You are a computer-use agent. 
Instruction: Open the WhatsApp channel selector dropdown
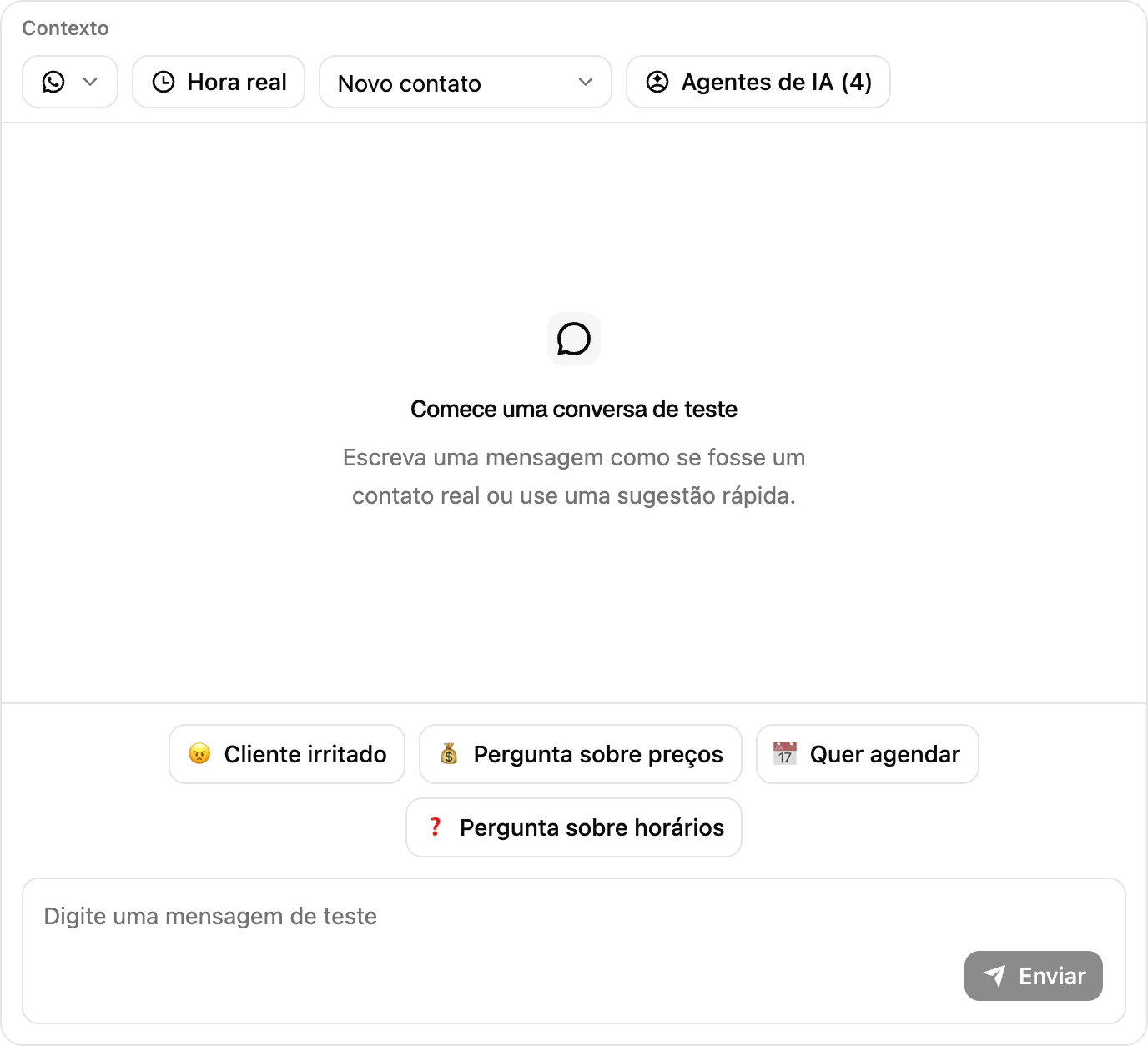point(70,82)
